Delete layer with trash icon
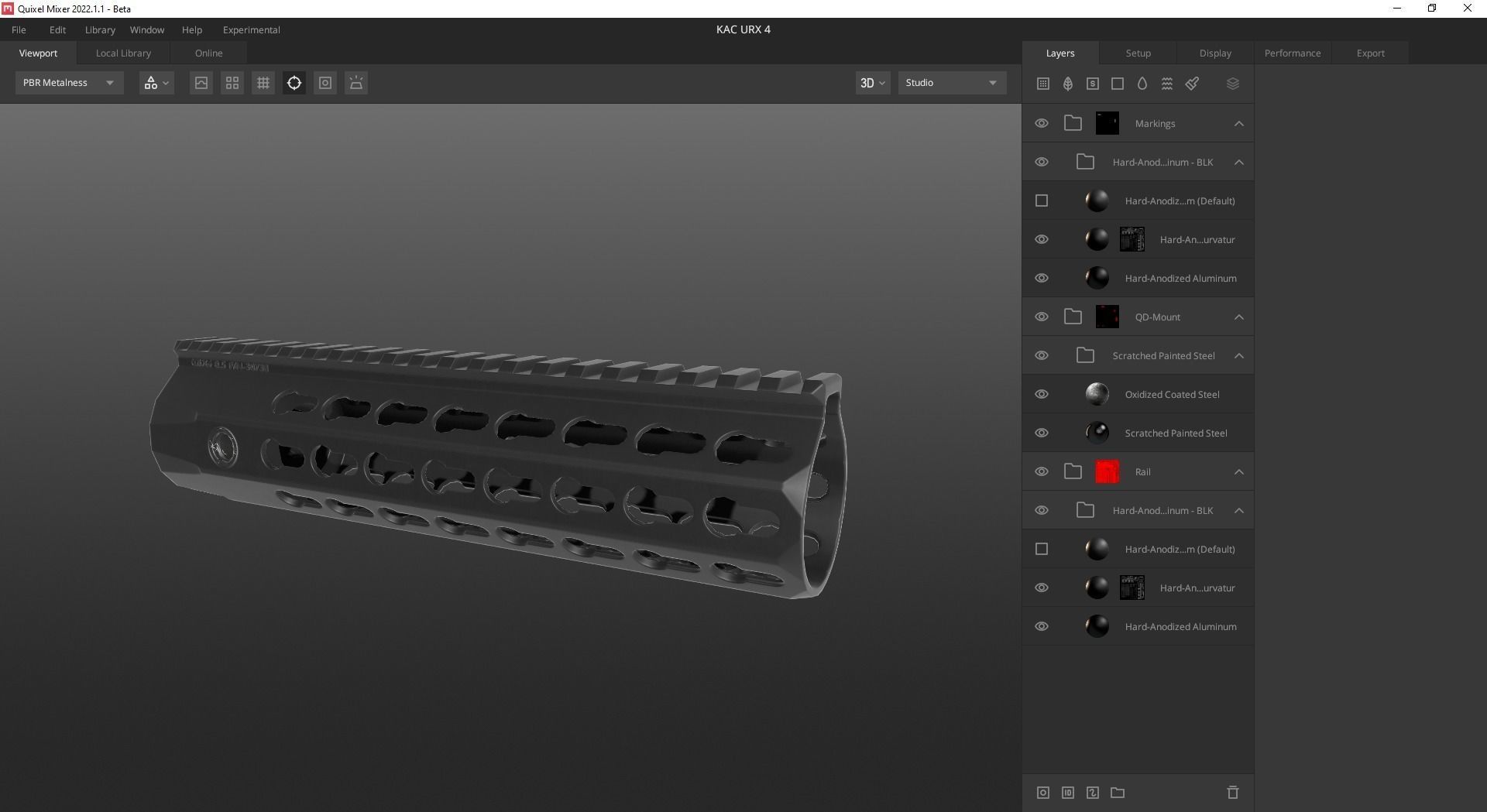This screenshot has width=1487, height=812. click(1233, 793)
